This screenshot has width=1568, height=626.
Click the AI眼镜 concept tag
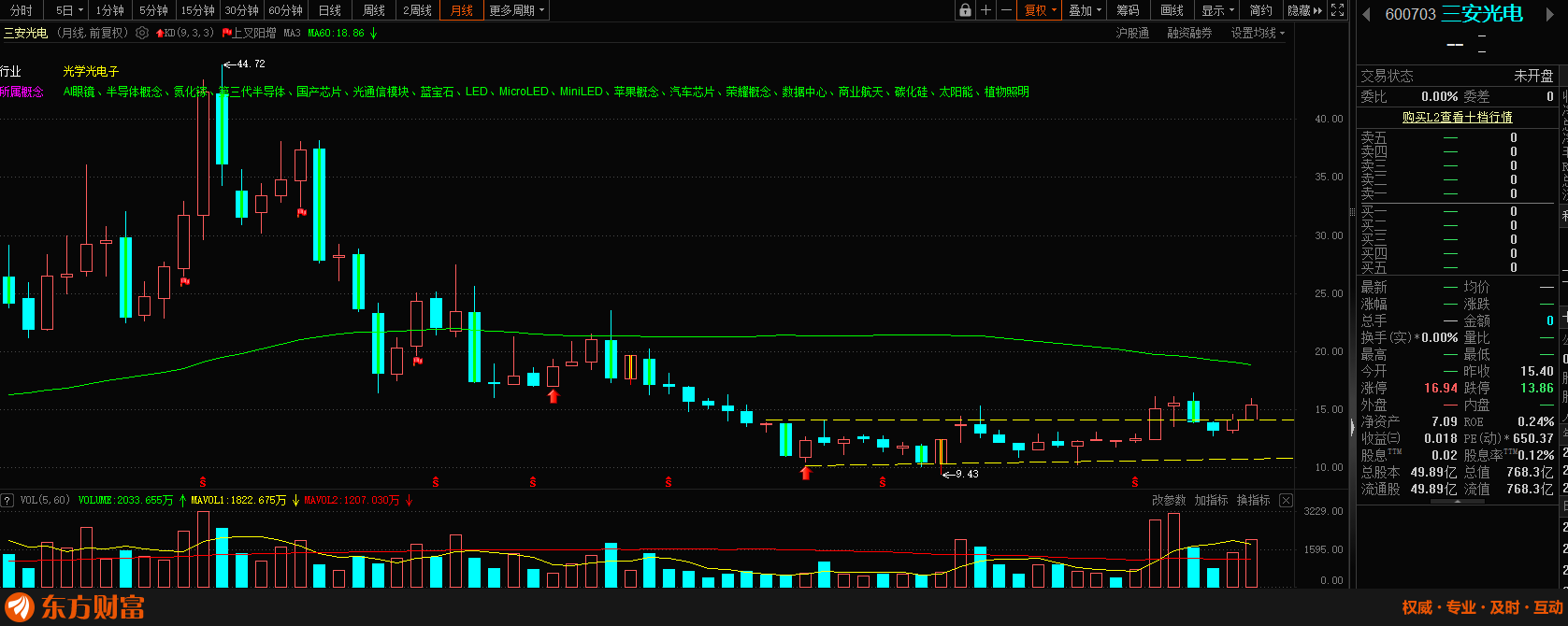[79, 92]
